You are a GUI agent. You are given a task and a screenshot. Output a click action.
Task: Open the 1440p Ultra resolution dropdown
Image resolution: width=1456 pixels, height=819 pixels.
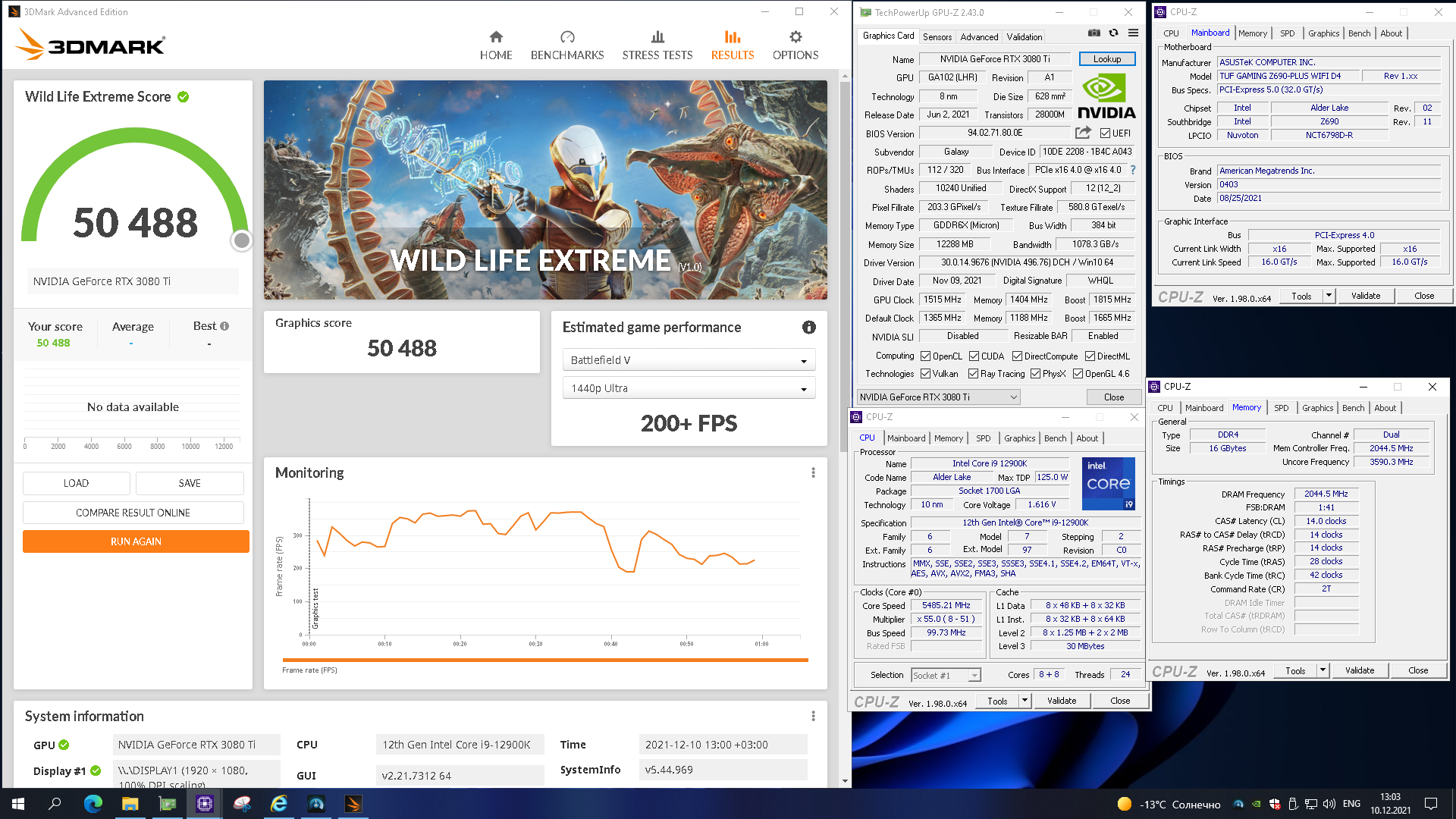(689, 388)
